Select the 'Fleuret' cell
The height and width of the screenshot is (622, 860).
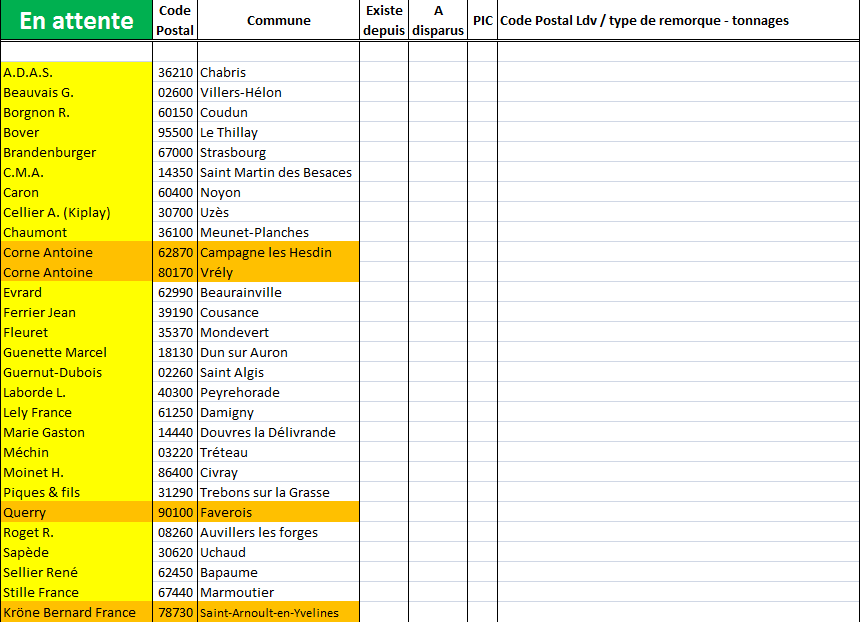[x=76, y=332]
